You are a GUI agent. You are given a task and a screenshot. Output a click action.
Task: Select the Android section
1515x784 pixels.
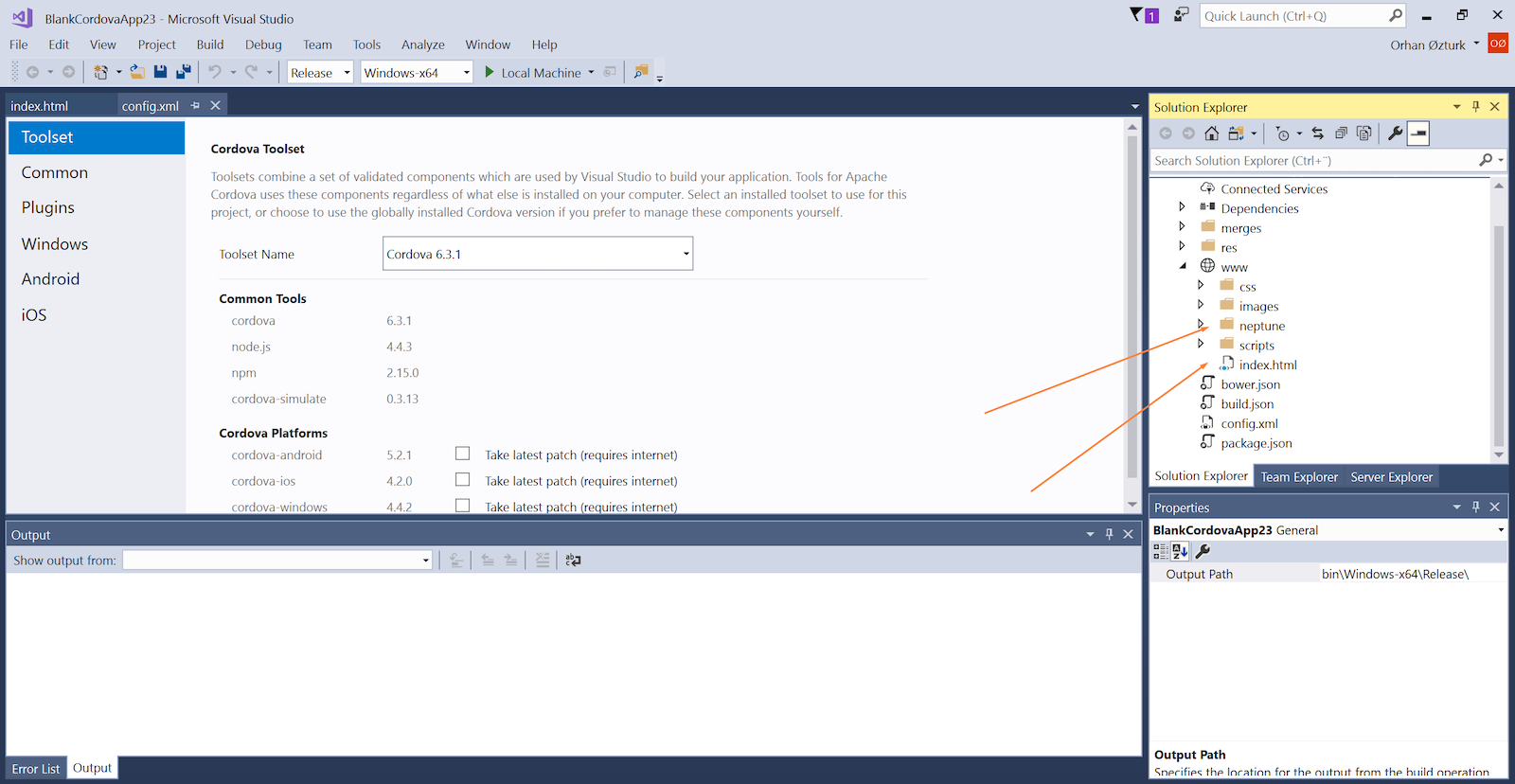pos(51,278)
